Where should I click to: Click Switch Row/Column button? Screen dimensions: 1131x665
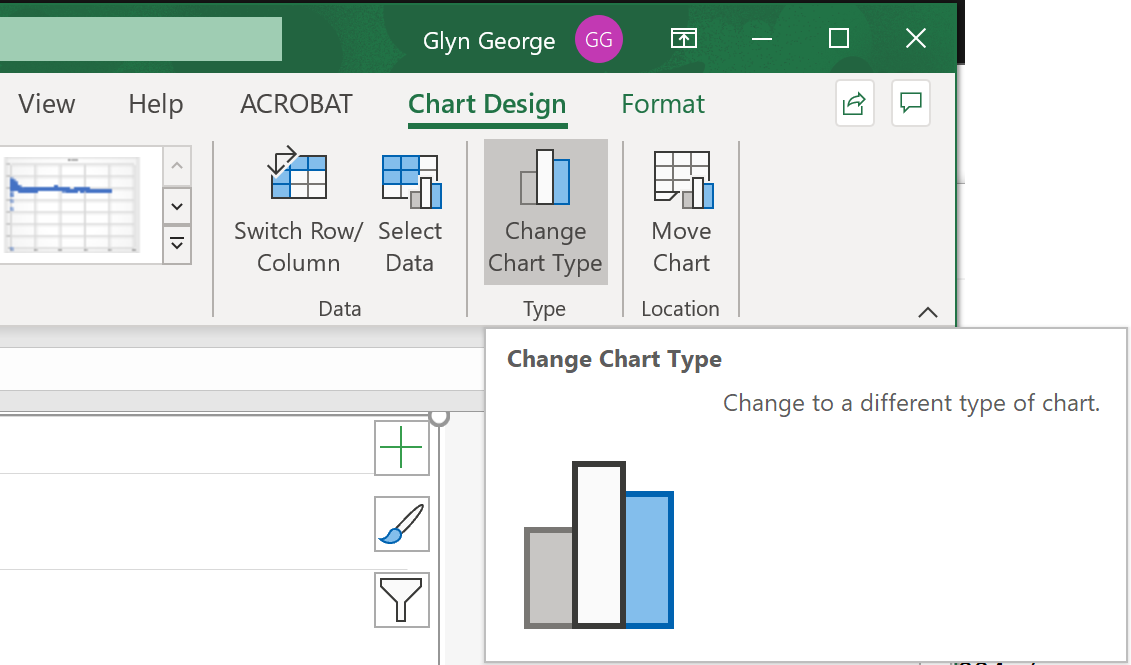[x=299, y=212]
